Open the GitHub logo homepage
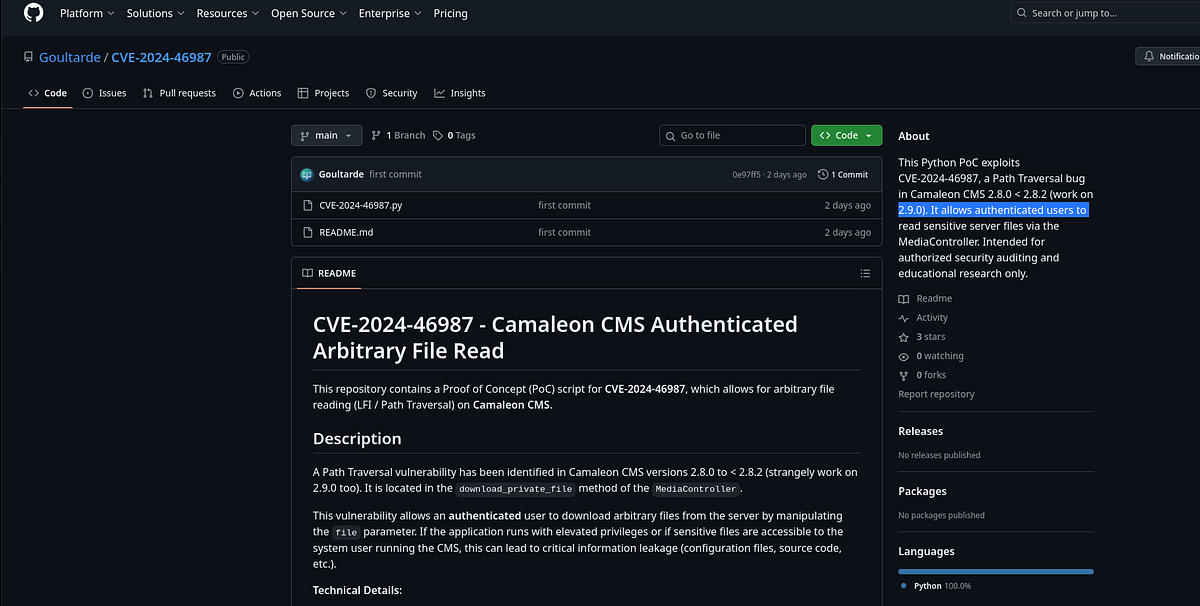The width and height of the screenshot is (1200, 606). [x=33, y=12]
